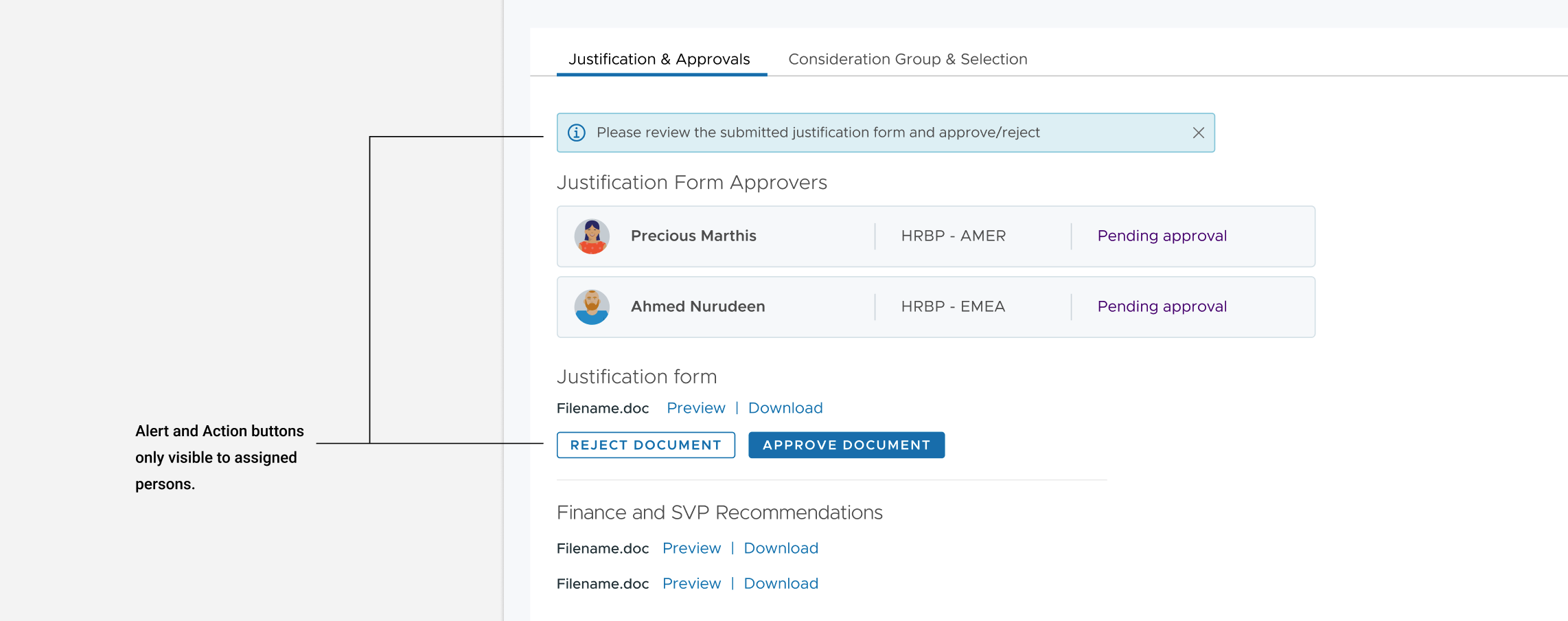Download the last Finance and SVP file

pos(781,583)
